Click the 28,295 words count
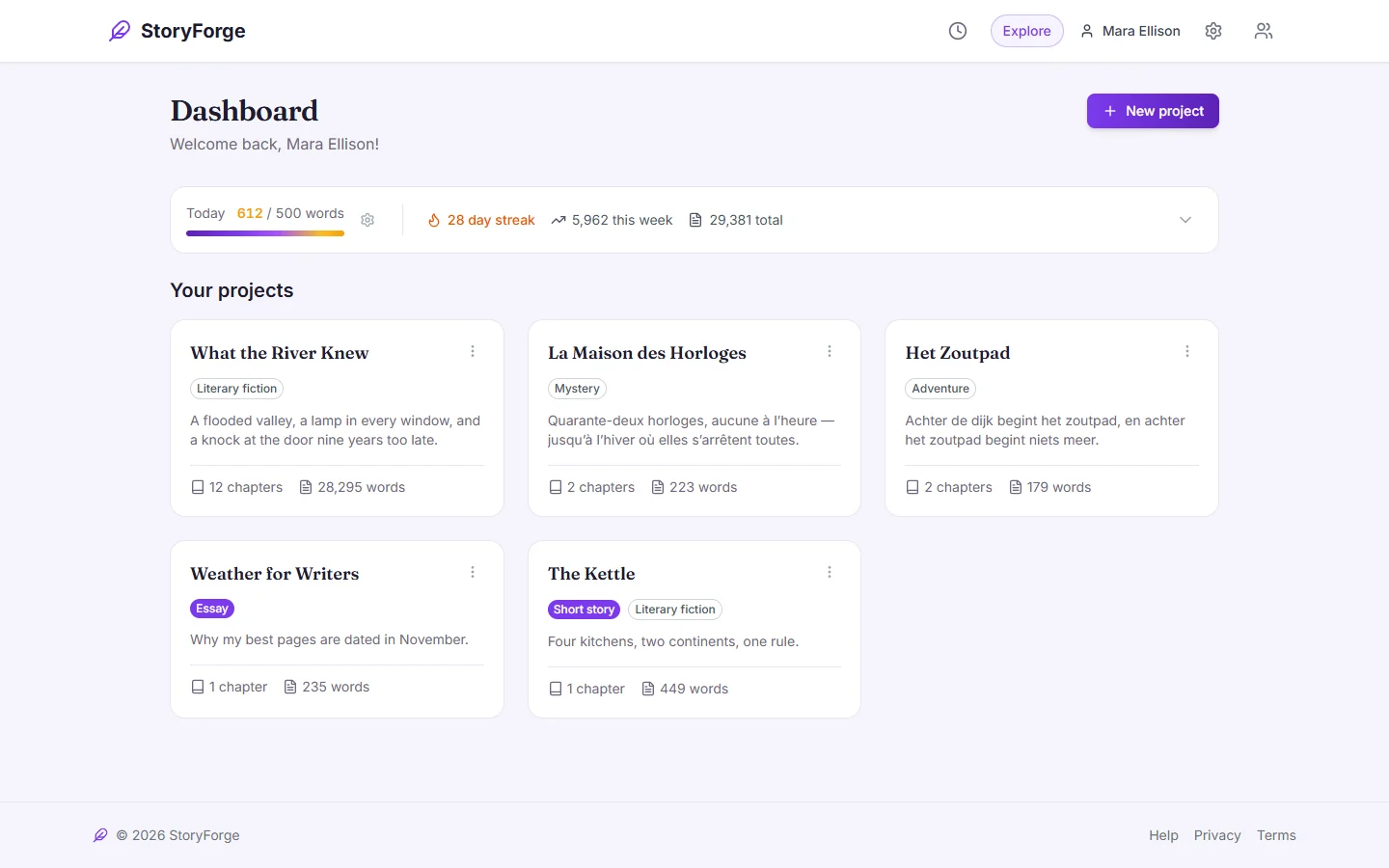Screen dimensions: 1389x868 pos(362,487)
